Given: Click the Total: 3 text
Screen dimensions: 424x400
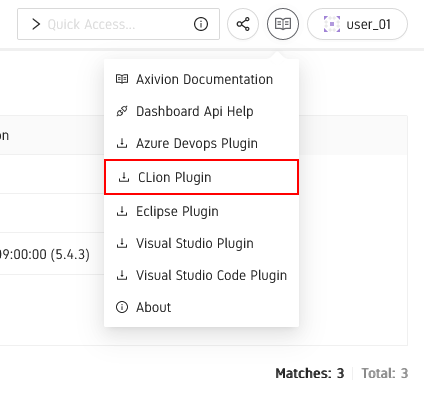Looking at the screenshot, I should click(x=385, y=373).
